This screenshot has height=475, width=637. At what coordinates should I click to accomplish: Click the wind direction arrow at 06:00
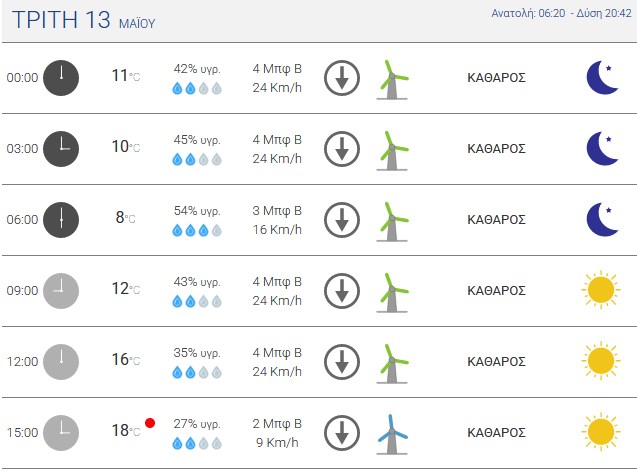pyautogui.click(x=342, y=220)
